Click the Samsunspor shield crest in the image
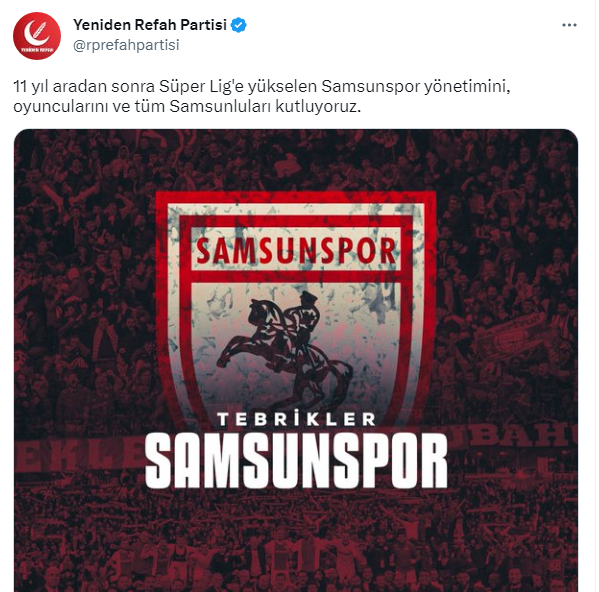Screen dimensions: 599x592 click(296, 306)
